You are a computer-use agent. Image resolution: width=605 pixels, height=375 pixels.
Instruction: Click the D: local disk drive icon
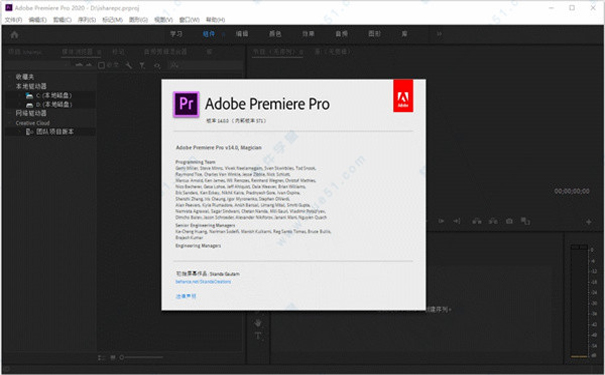29,105
